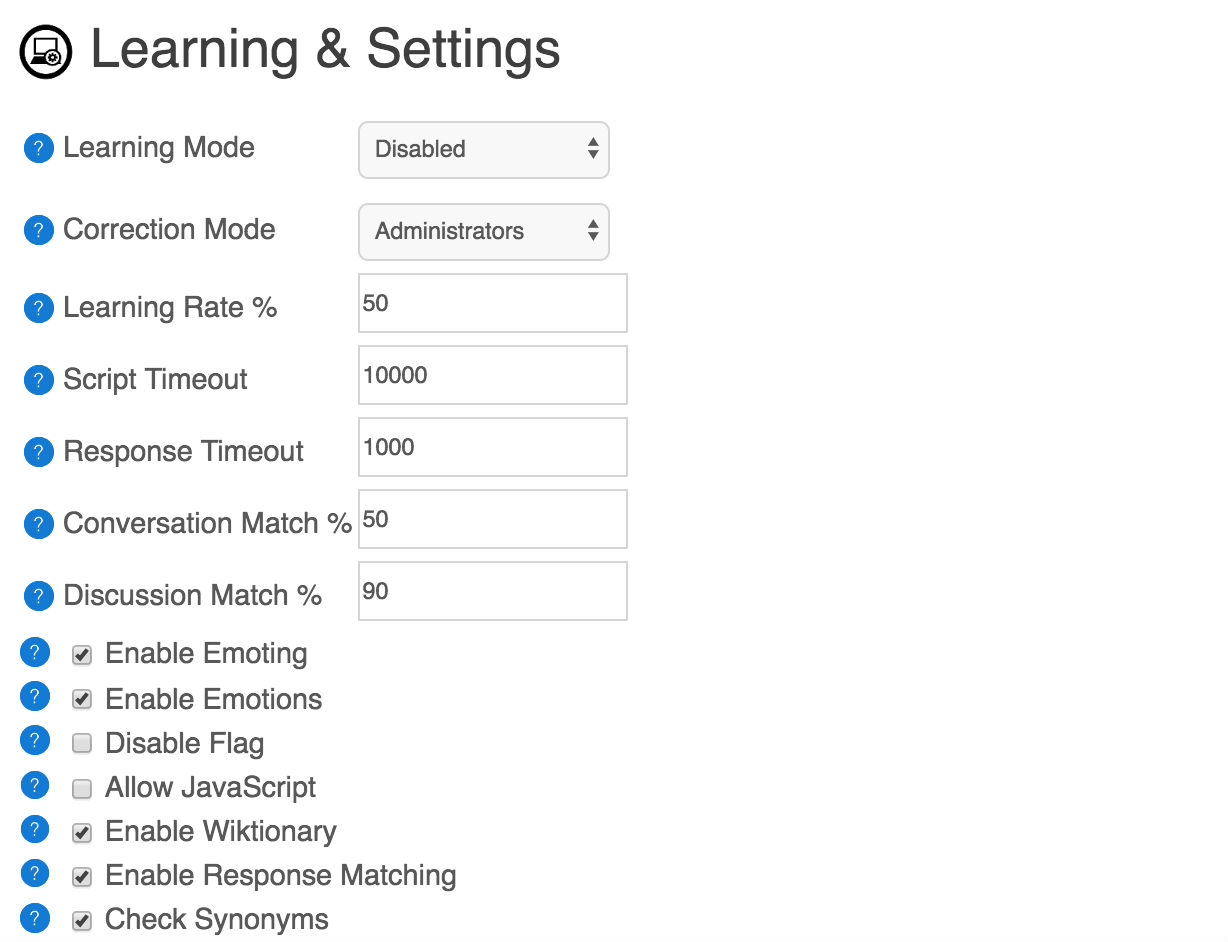This screenshot has height=942, width=1228.
Task: Click help icon beside Discussion Match %
Action: (x=38, y=597)
